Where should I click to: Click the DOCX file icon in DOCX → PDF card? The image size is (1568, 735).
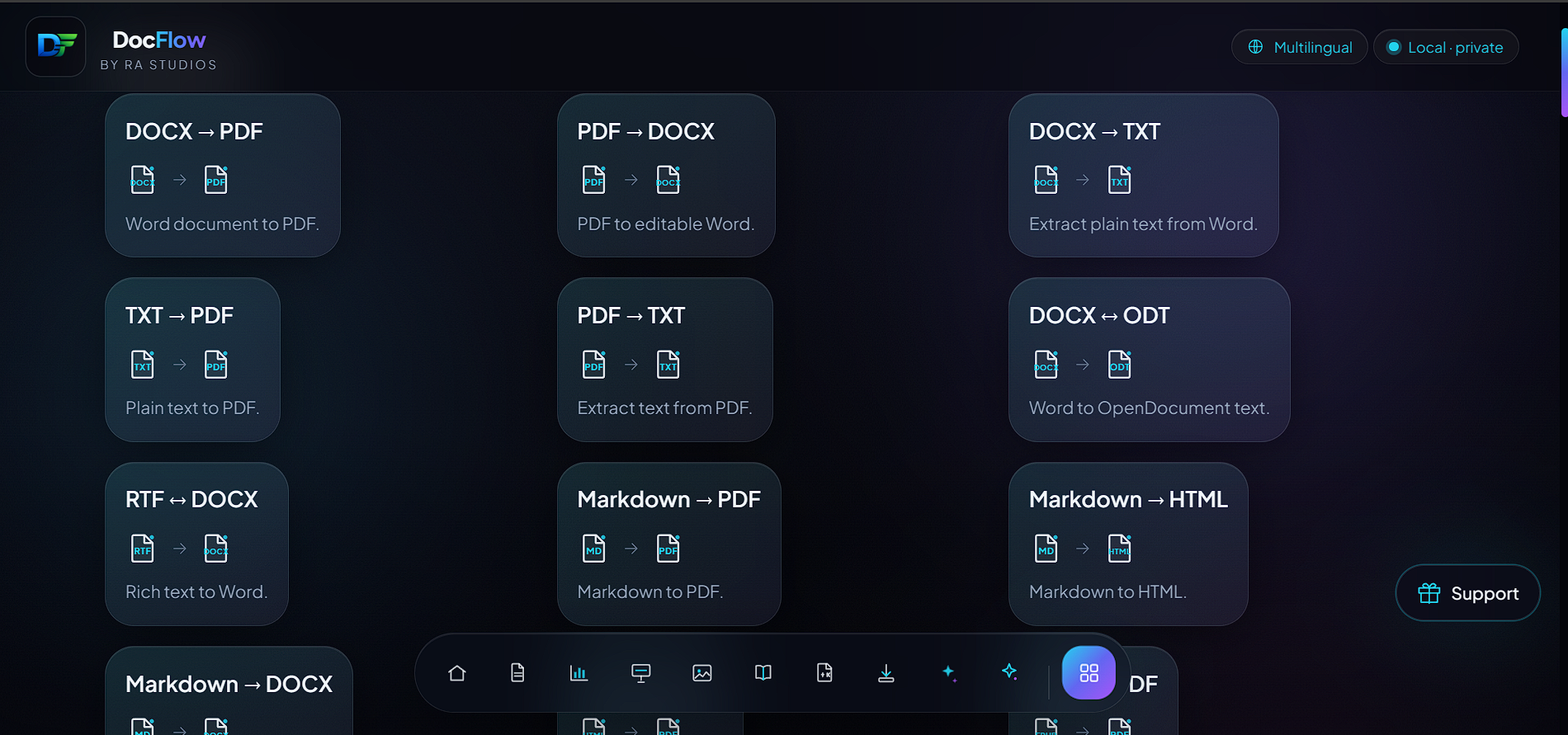pos(143,180)
